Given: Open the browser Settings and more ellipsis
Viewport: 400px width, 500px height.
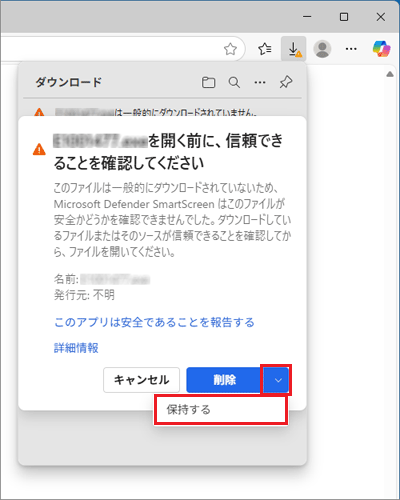Looking at the screenshot, I should 351,49.
